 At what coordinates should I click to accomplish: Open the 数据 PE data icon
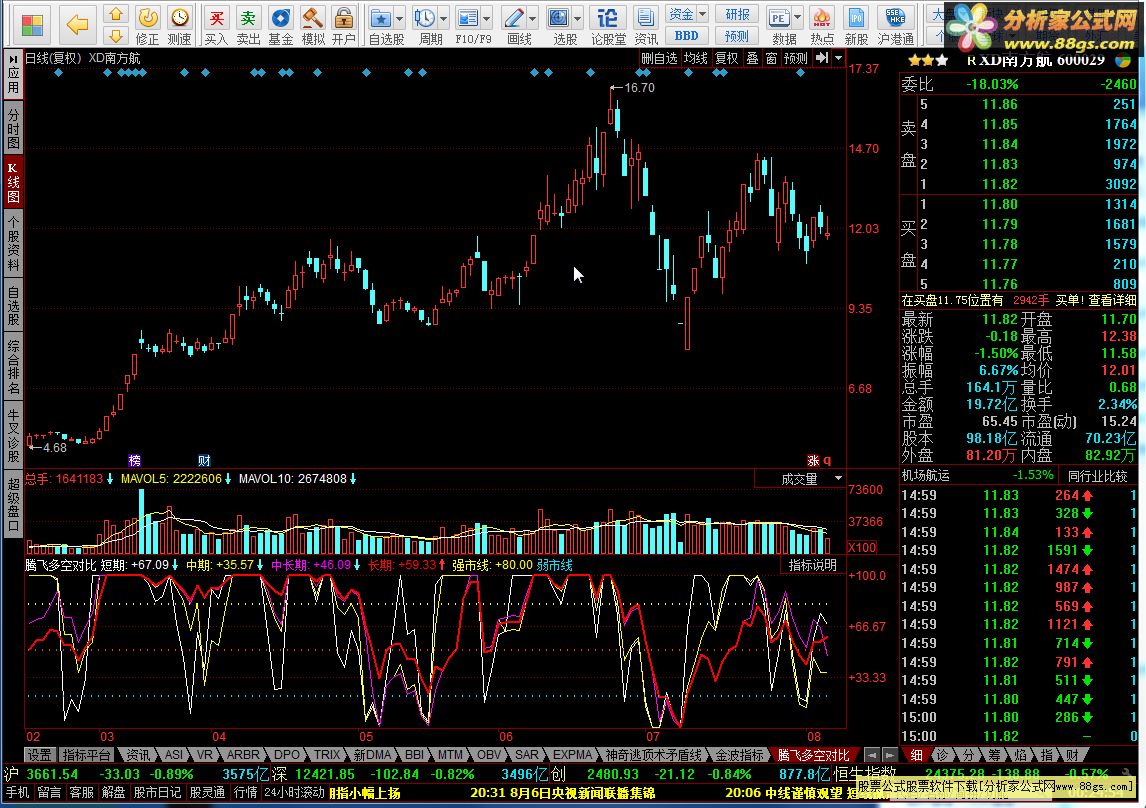click(x=779, y=24)
